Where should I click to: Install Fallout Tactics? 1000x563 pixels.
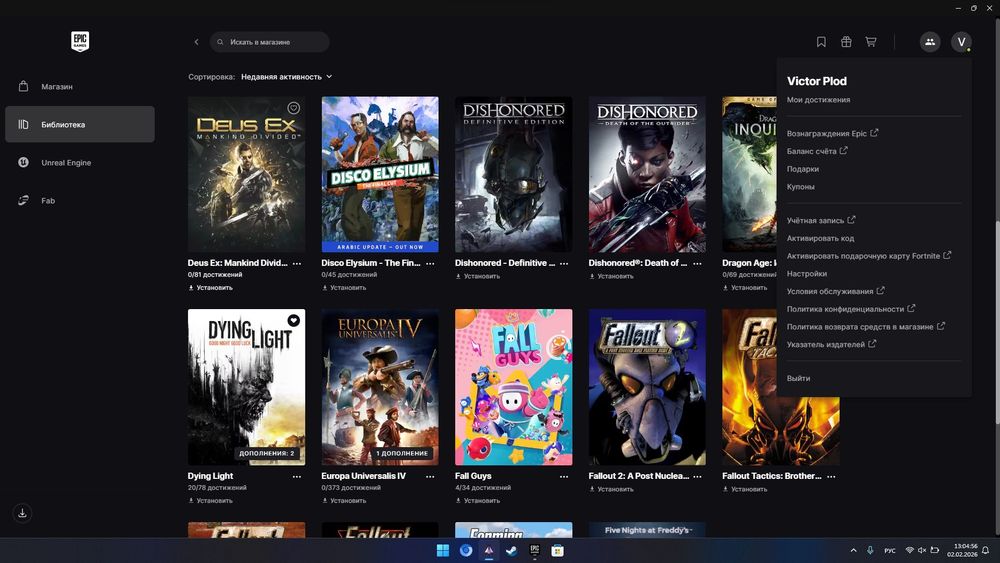745,489
